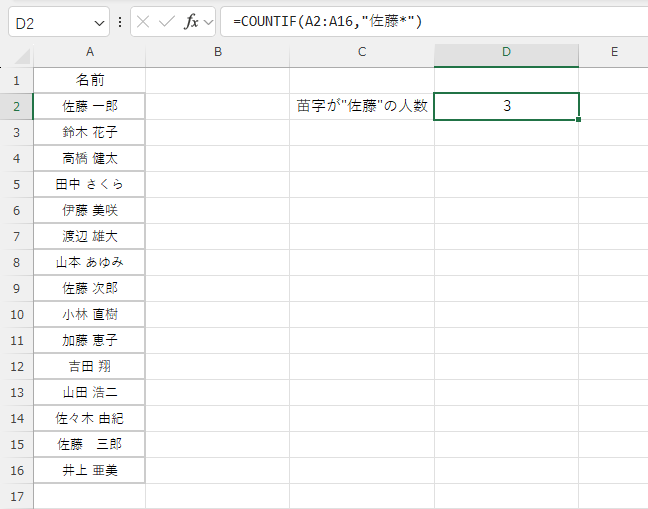The width and height of the screenshot is (648, 509).
Task: Click in the Name Box showing D2
Action: pos(50,21)
